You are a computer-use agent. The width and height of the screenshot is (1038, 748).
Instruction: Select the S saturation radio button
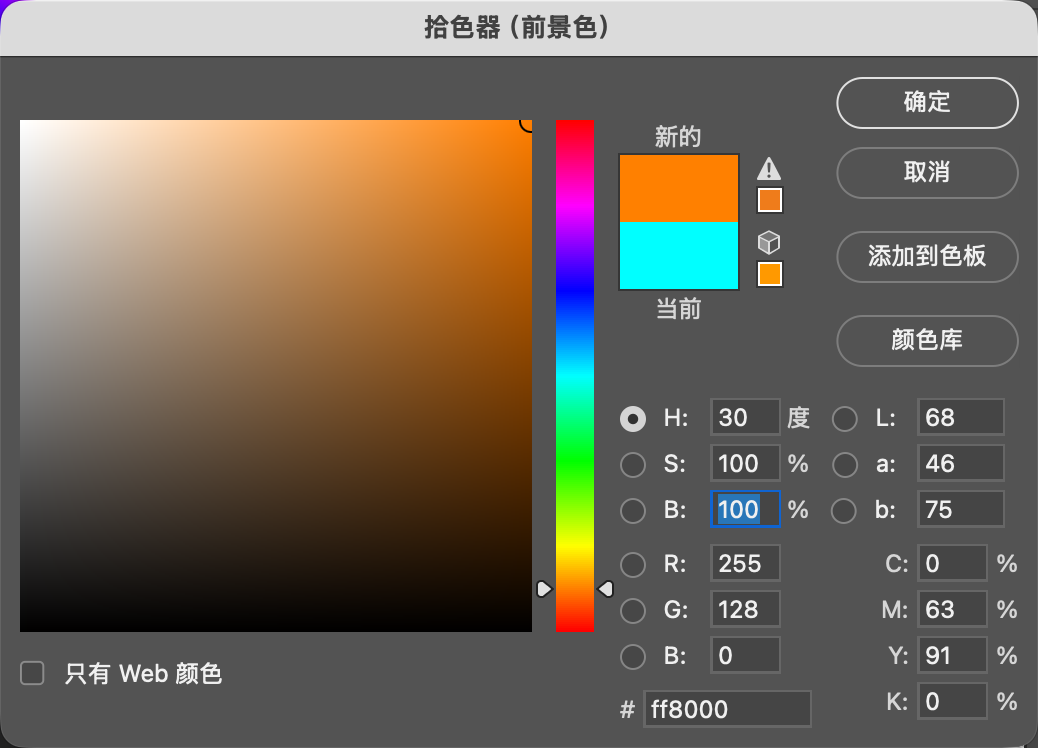633,465
